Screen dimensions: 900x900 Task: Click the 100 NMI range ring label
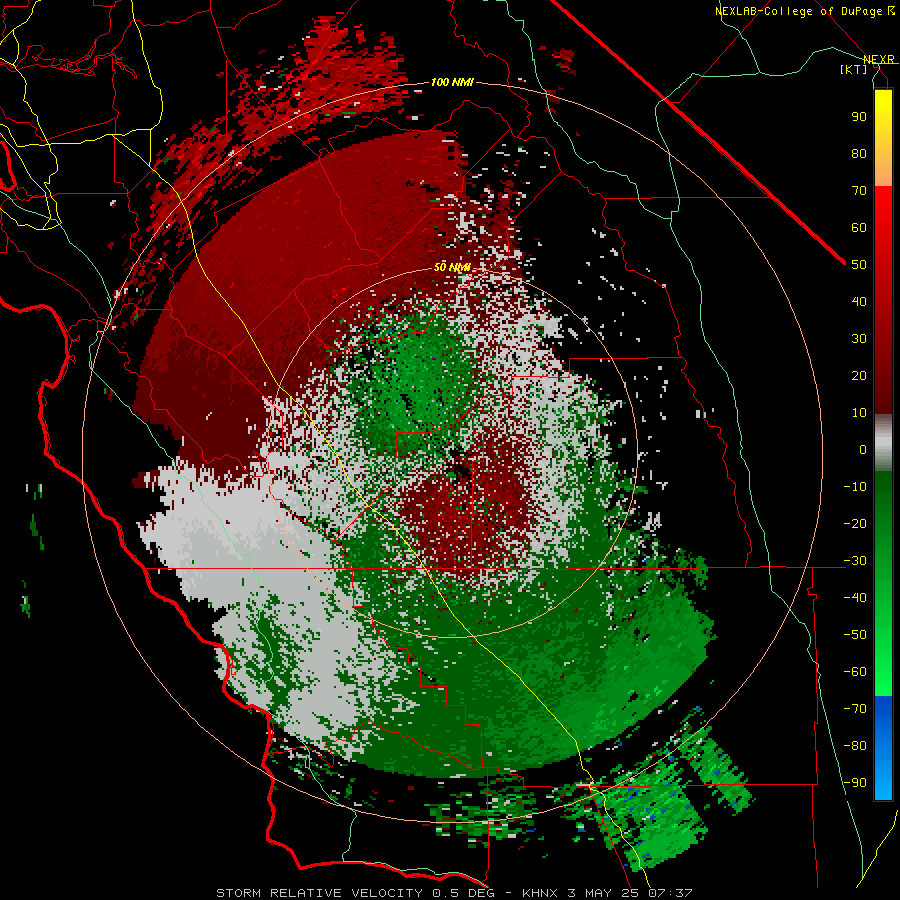[452, 82]
